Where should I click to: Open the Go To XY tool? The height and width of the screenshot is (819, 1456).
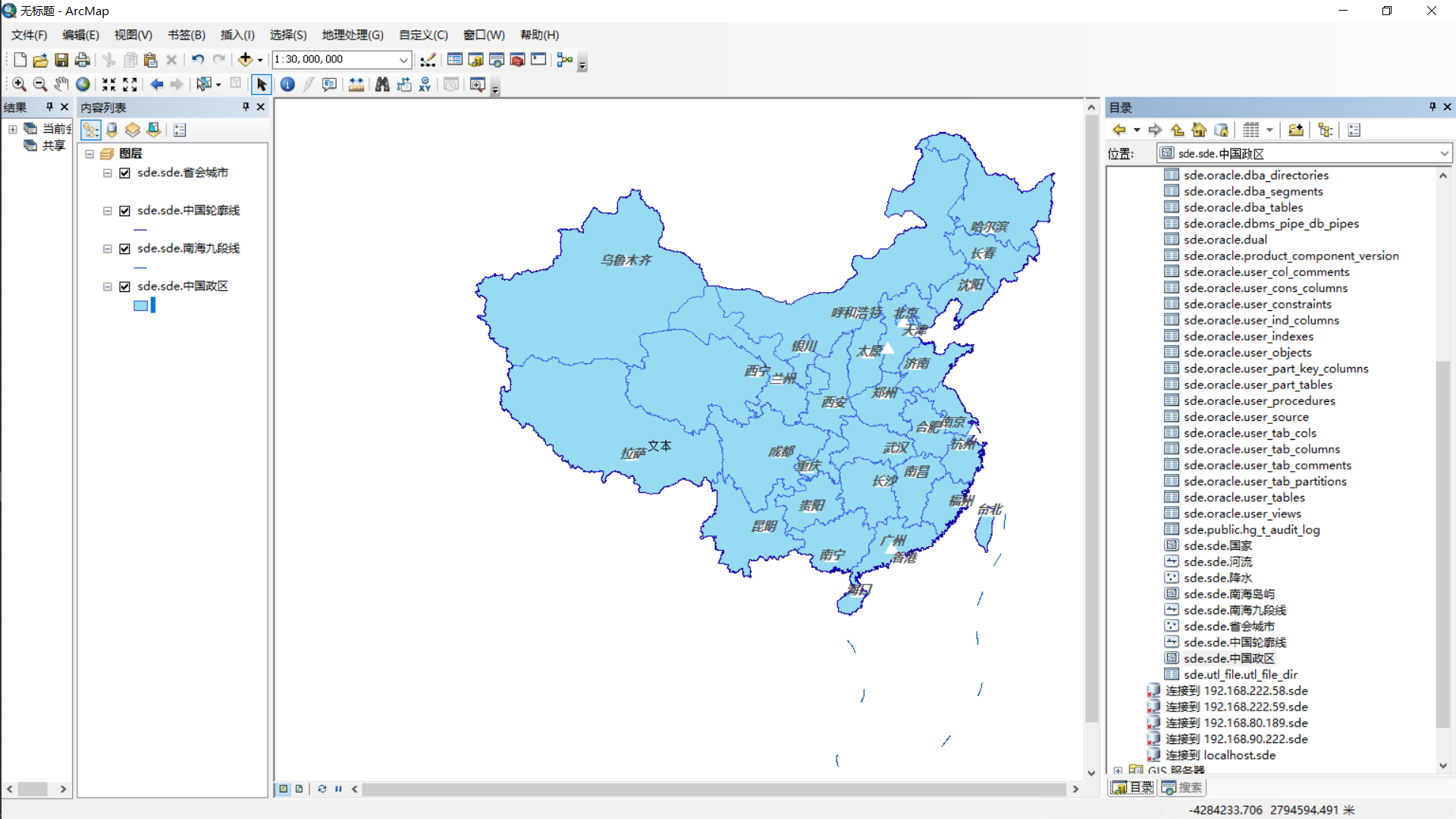425,84
